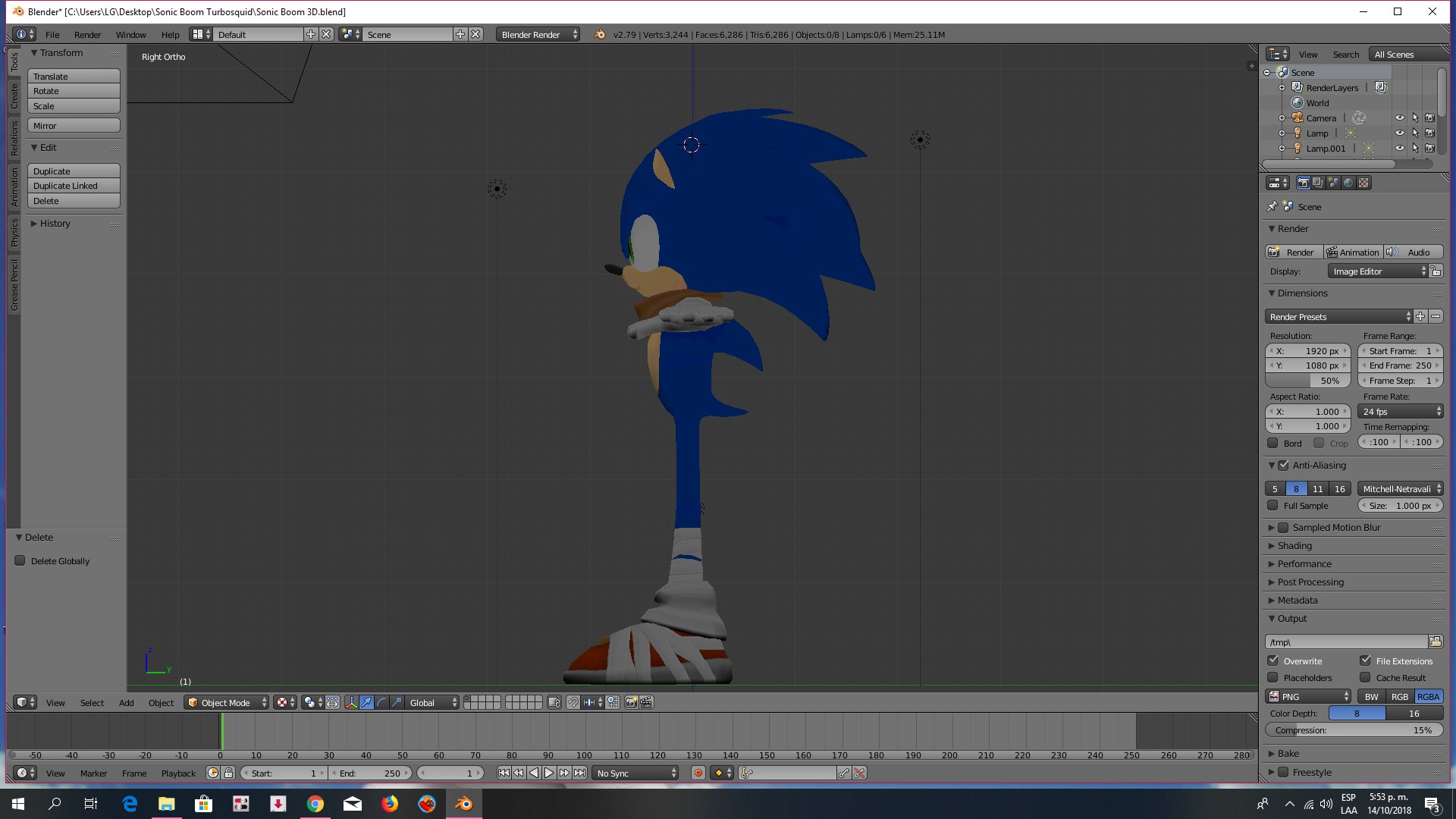Click the Animation render button
This screenshot has height=819, width=1456.
1352,252
